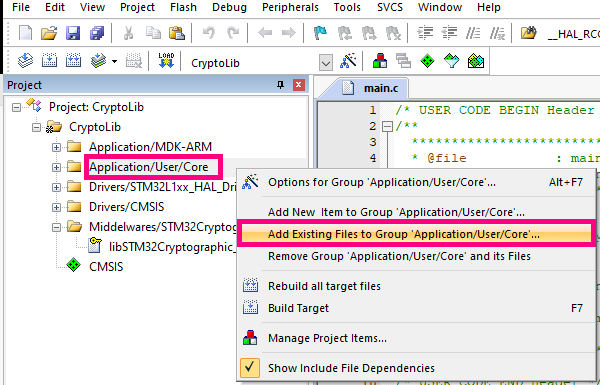600x385 pixels.
Task: Create a new file with the New icon
Action: coord(25,33)
